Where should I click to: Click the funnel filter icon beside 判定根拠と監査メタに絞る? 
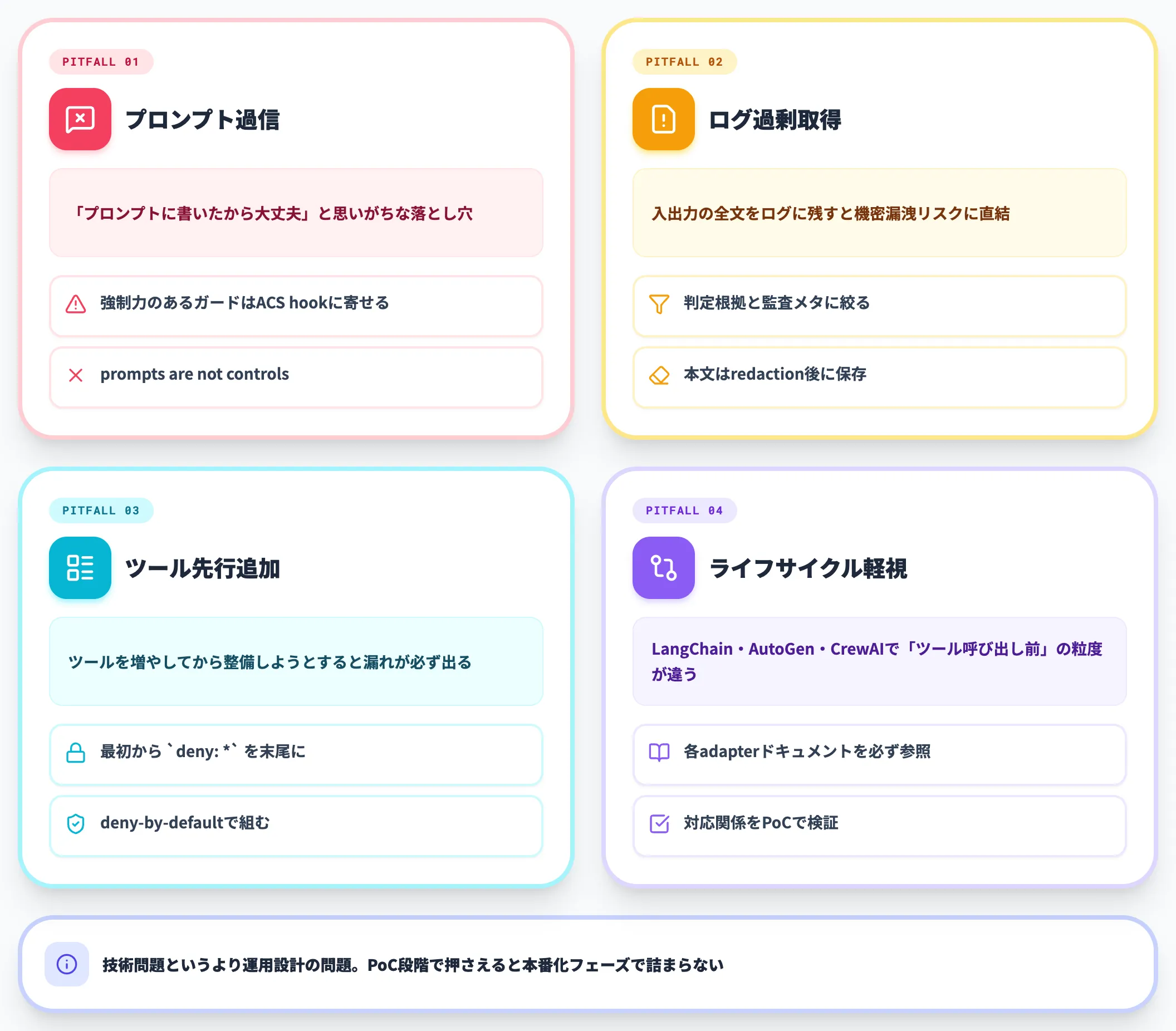click(659, 304)
